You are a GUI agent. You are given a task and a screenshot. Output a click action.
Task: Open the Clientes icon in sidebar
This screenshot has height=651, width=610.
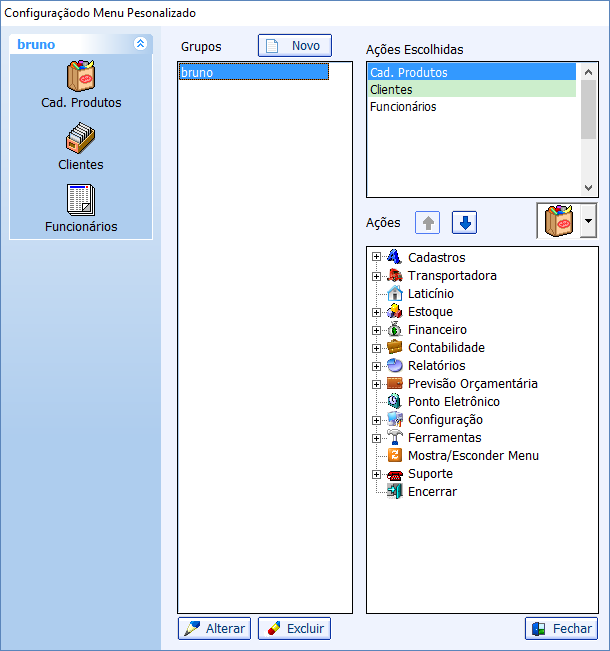(x=80, y=139)
